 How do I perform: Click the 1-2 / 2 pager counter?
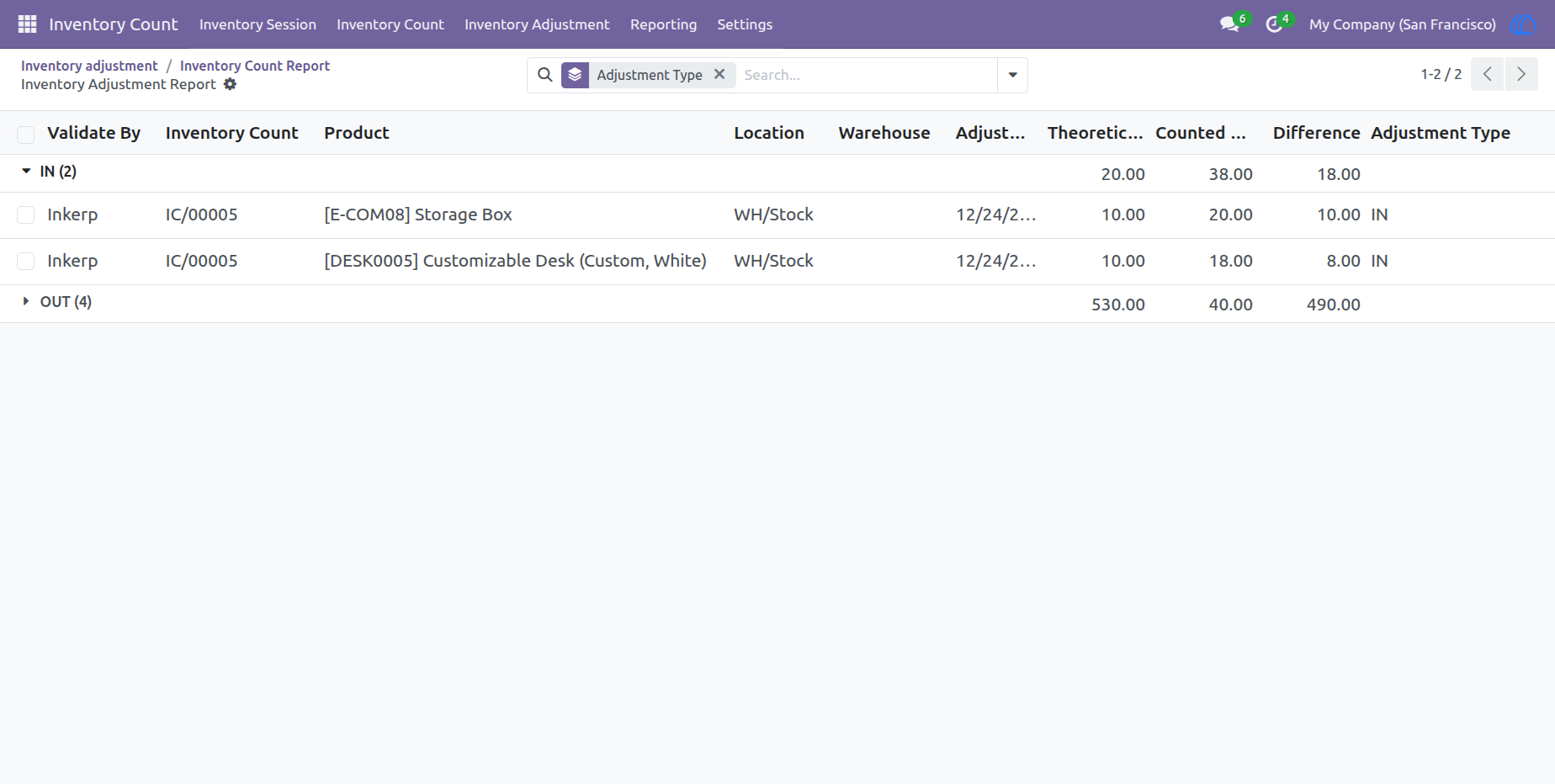tap(1441, 74)
